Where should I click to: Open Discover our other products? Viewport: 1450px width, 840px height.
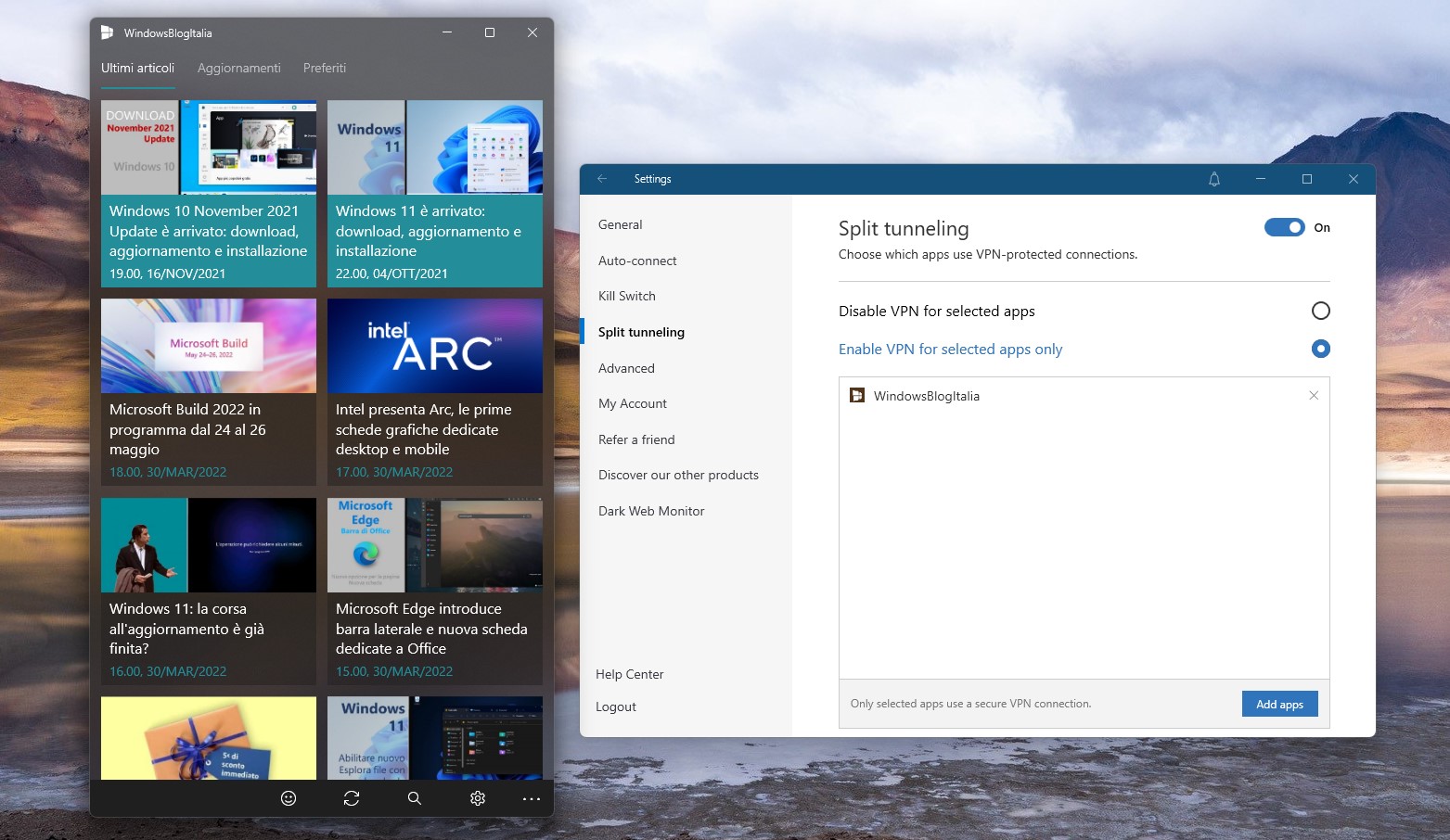click(678, 475)
